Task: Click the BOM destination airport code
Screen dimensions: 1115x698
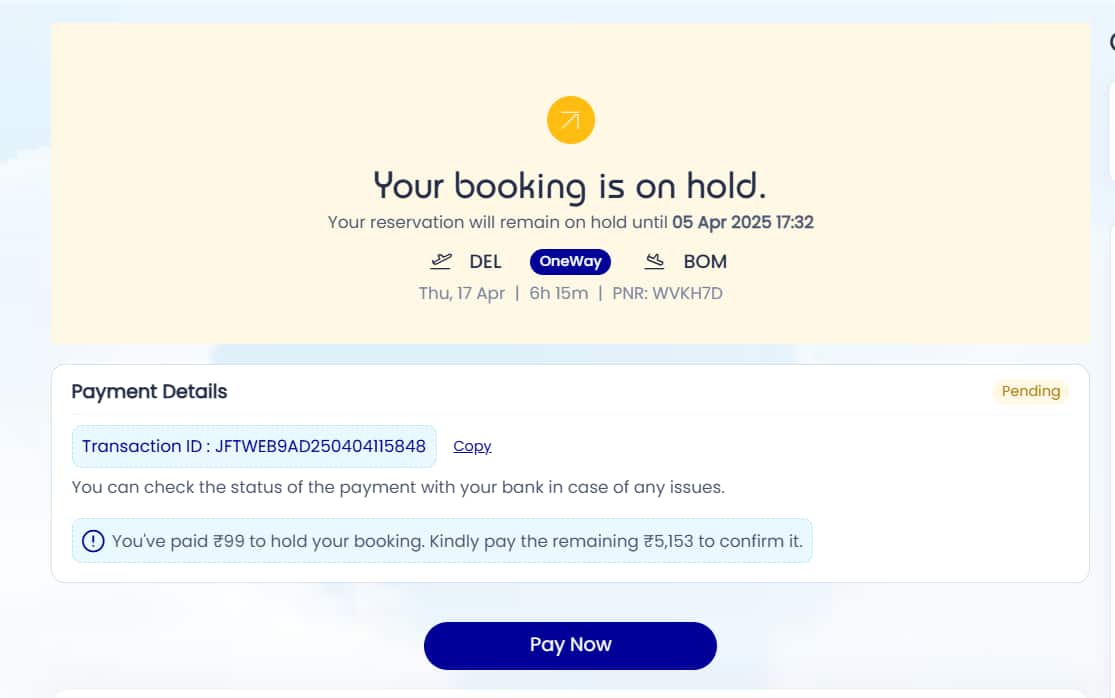Action: [x=705, y=262]
